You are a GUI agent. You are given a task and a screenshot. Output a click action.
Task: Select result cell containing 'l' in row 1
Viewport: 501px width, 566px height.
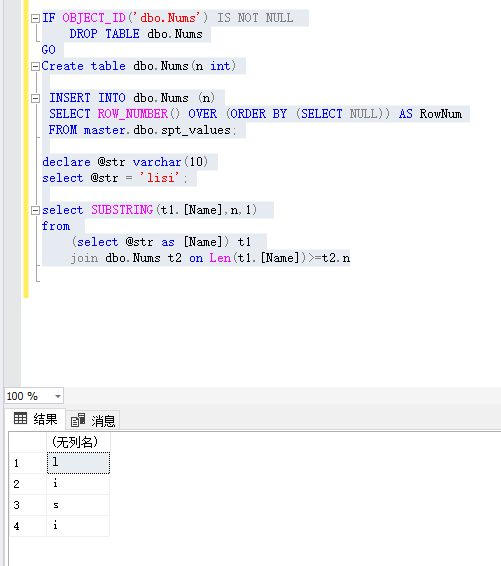78,463
